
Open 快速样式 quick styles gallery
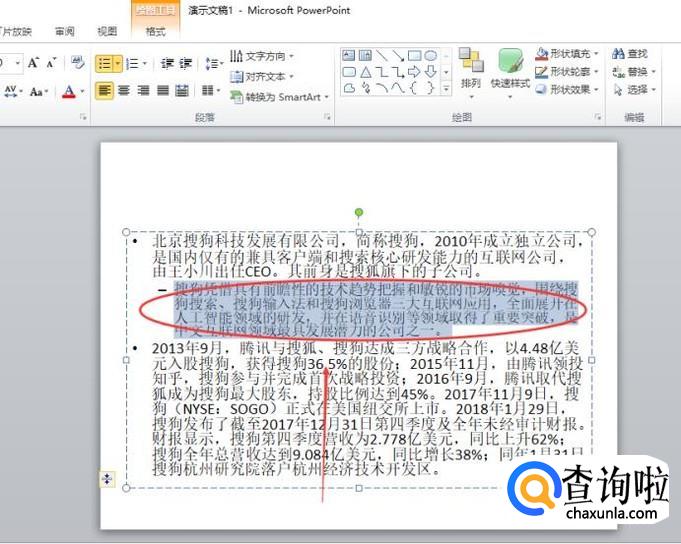tap(510, 72)
